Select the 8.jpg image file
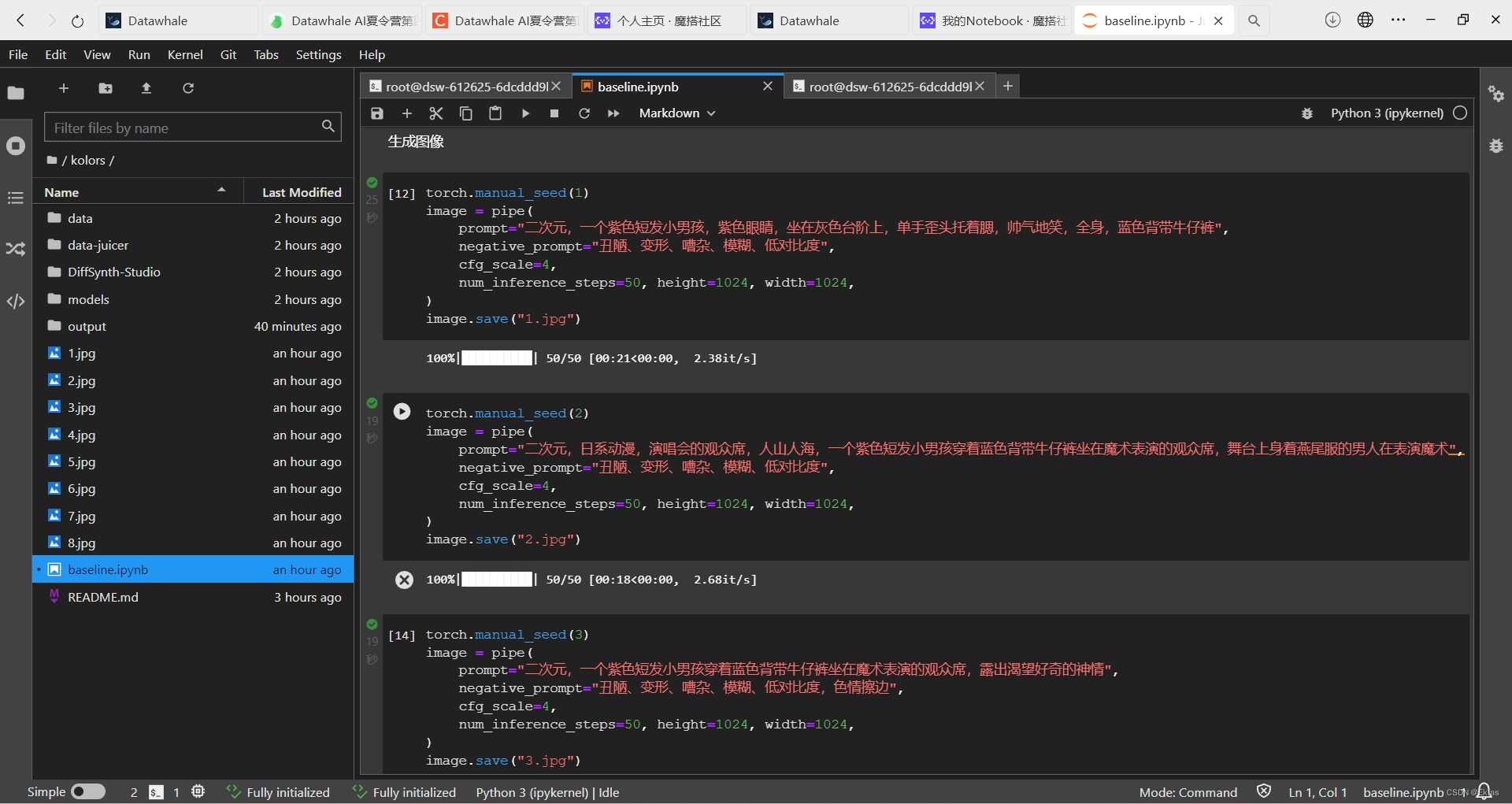 (193, 543)
